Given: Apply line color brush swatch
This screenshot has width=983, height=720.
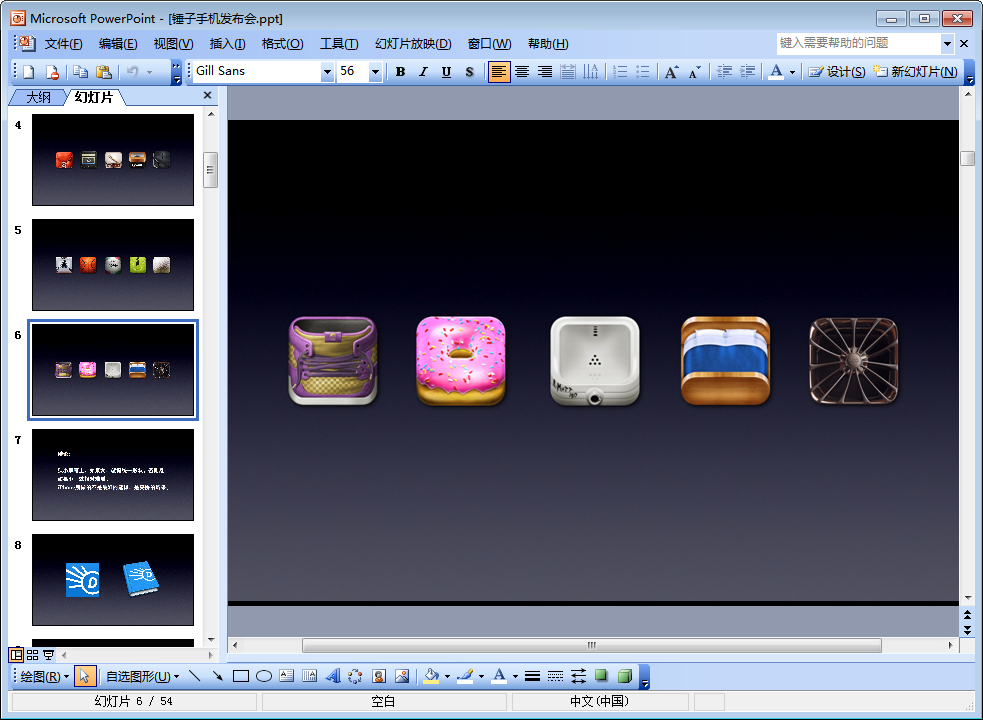Looking at the screenshot, I should click(465, 676).
